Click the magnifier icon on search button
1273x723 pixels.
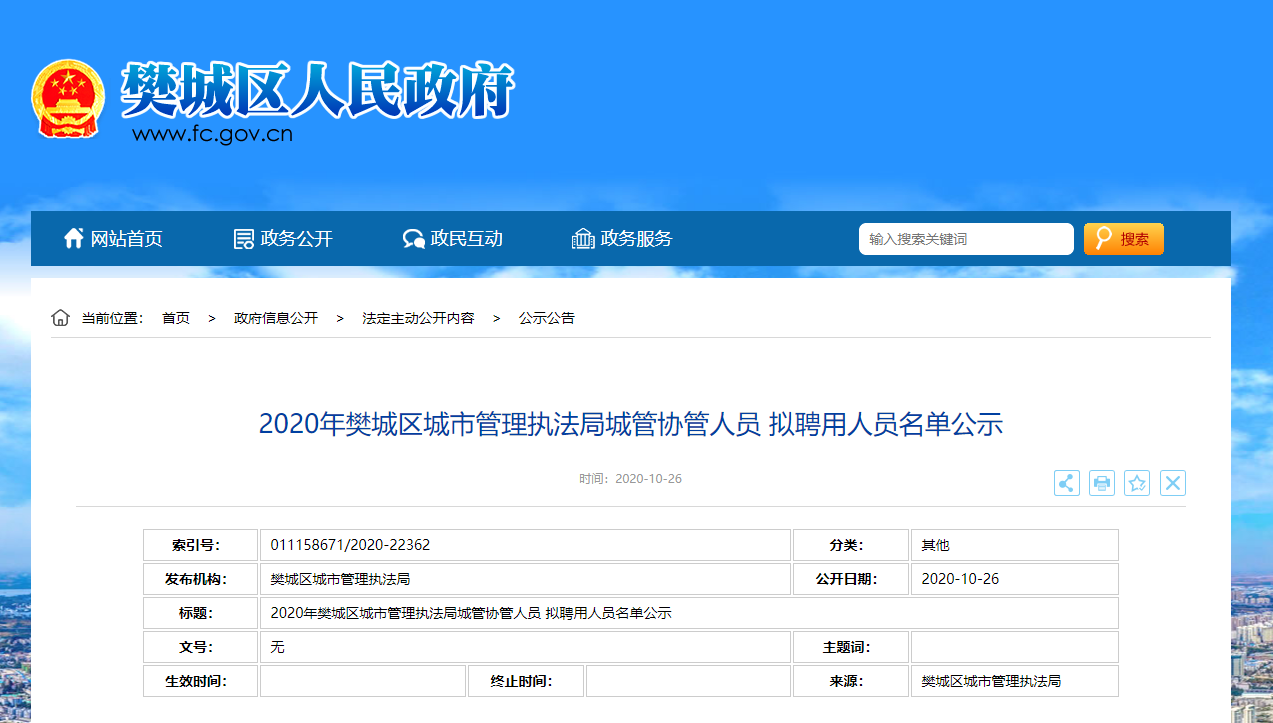(x=1104, y=238)
